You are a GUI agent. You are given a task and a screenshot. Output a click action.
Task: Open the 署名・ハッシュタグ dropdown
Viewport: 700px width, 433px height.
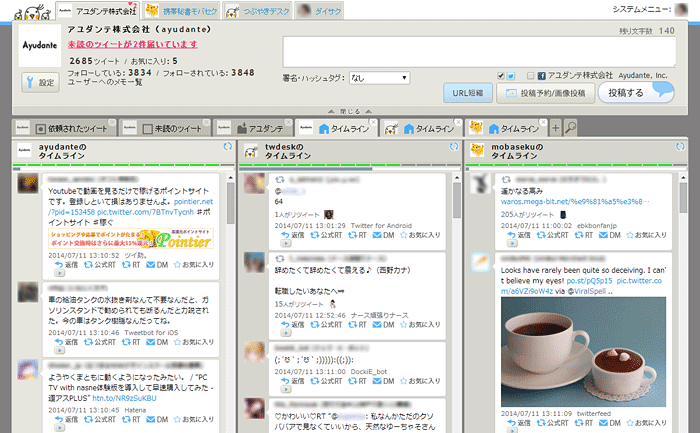click(379, 78)
